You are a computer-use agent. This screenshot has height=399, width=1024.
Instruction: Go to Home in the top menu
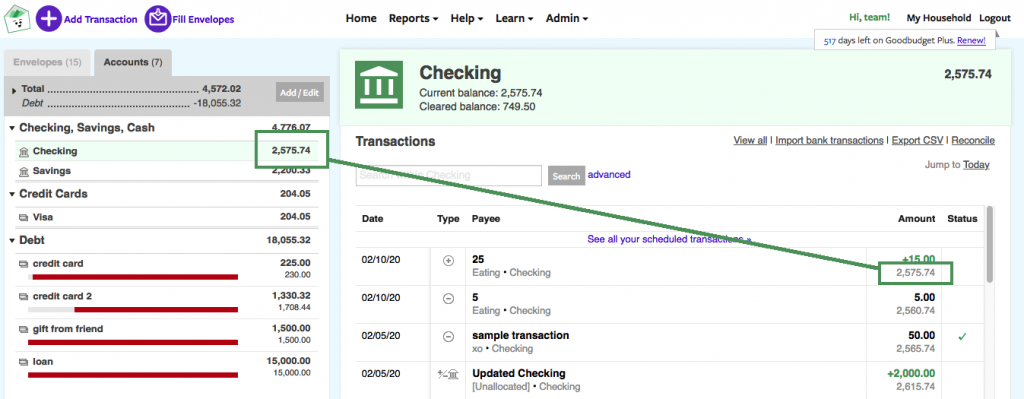click(x=361, y=18)
